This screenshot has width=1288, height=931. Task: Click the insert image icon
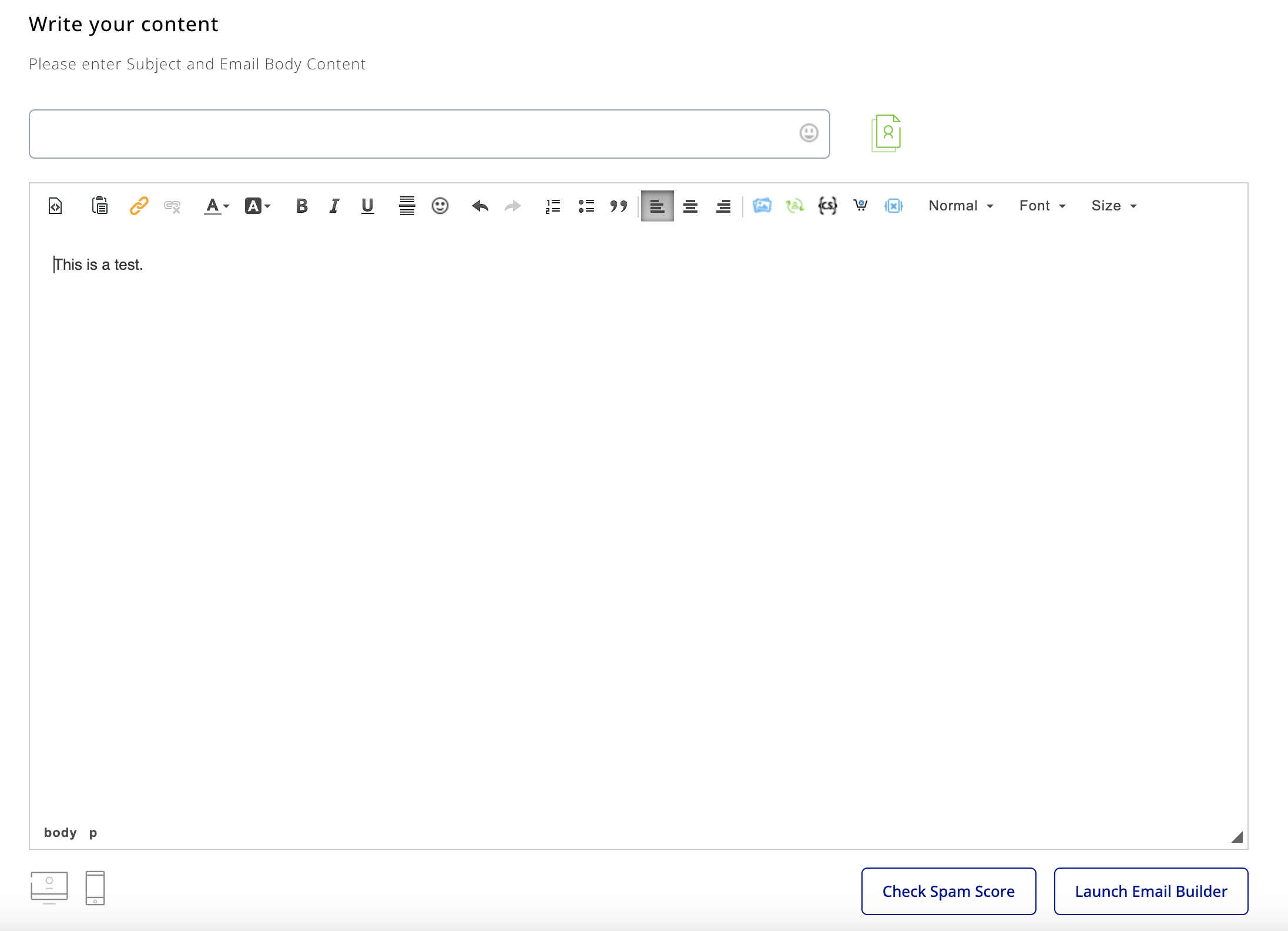point(763,206)
